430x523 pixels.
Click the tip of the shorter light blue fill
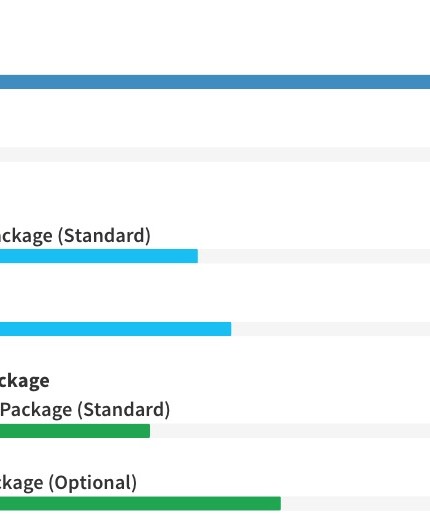(x=196, y=256)
